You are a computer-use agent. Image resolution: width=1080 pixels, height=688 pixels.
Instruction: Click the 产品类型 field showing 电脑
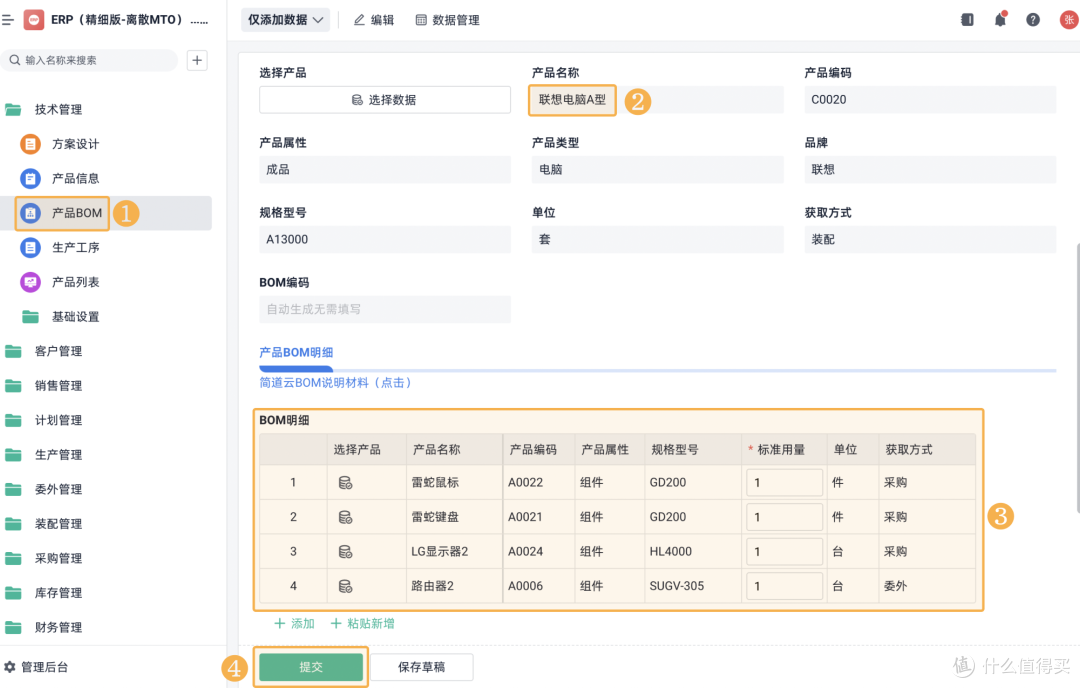pos(657,169)
